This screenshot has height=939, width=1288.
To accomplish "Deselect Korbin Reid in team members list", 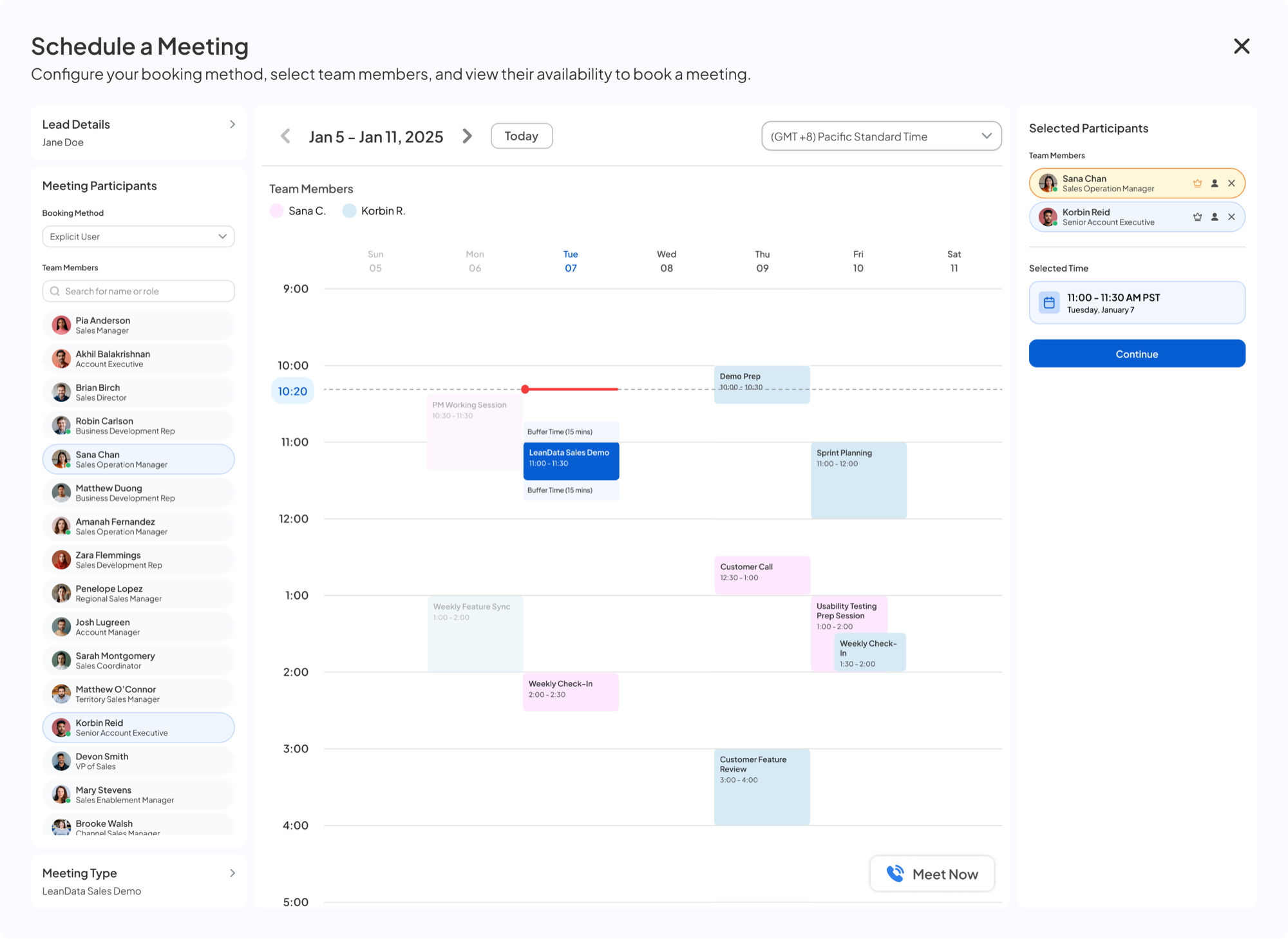I will pyautogui.click(x=138, y=727).
